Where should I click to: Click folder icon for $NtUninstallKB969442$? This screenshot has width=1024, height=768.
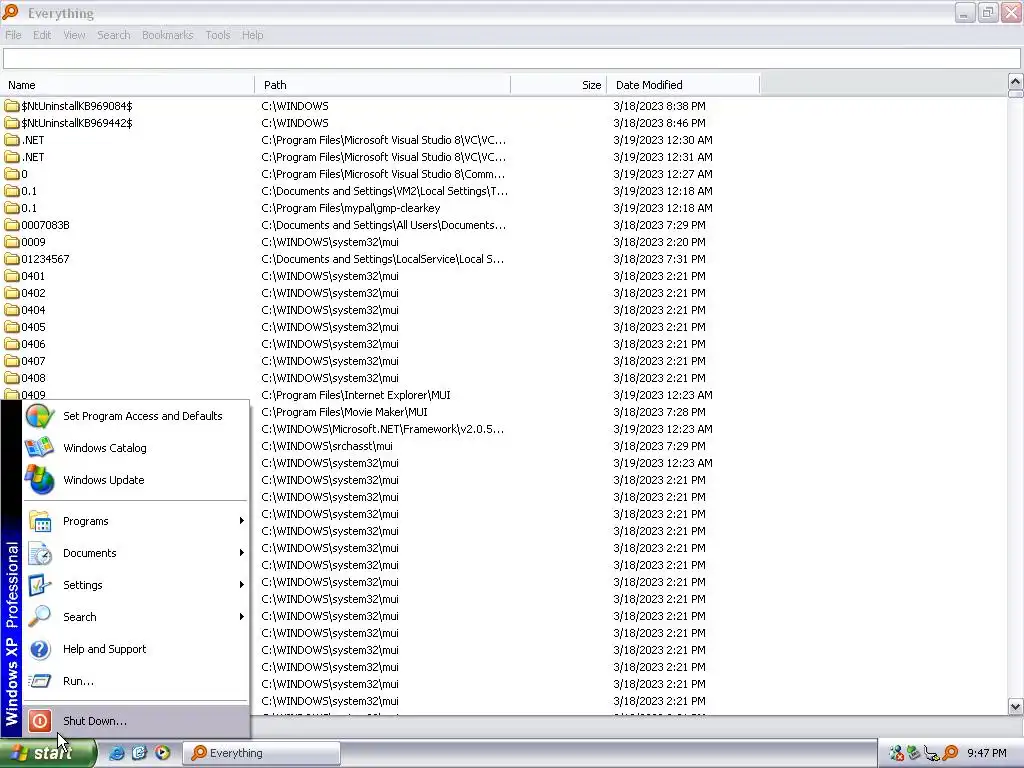pyautogui.click(x=12, y=123)
